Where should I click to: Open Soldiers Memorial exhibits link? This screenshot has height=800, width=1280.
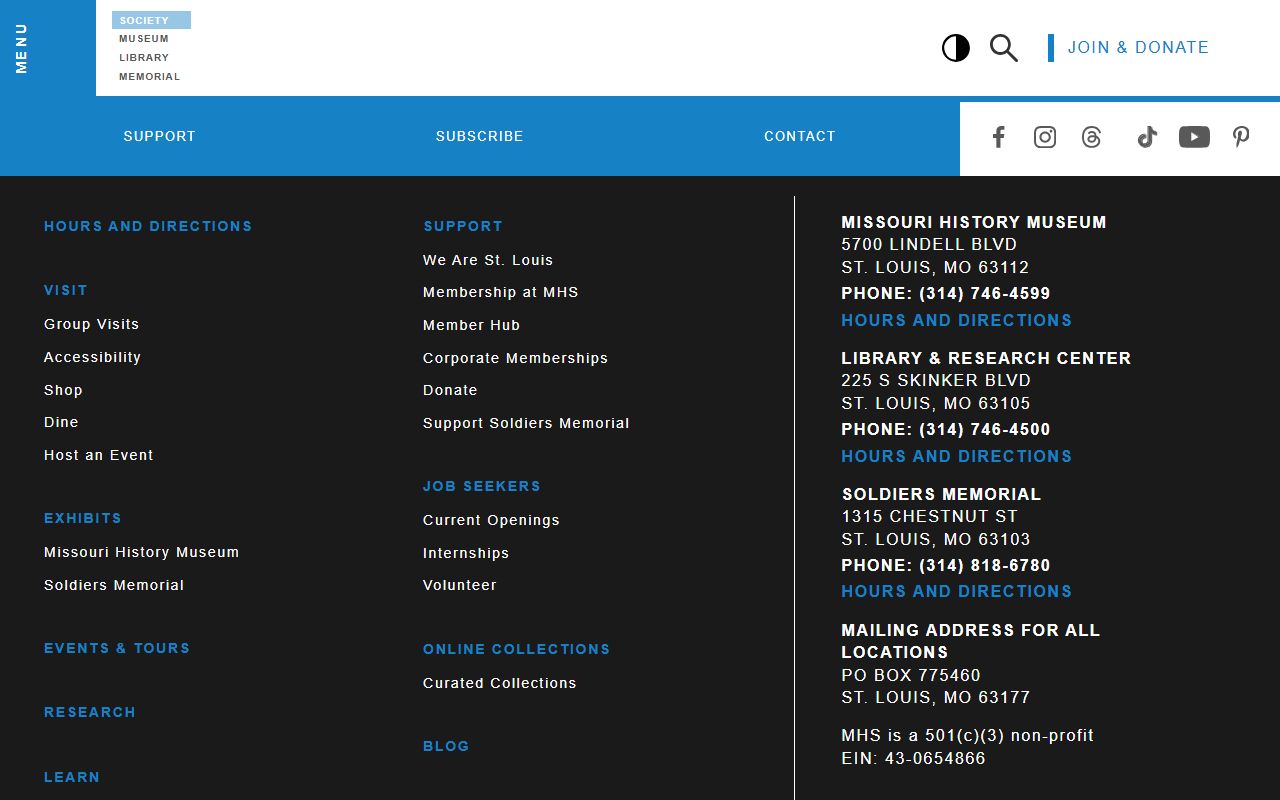point(114,585)
